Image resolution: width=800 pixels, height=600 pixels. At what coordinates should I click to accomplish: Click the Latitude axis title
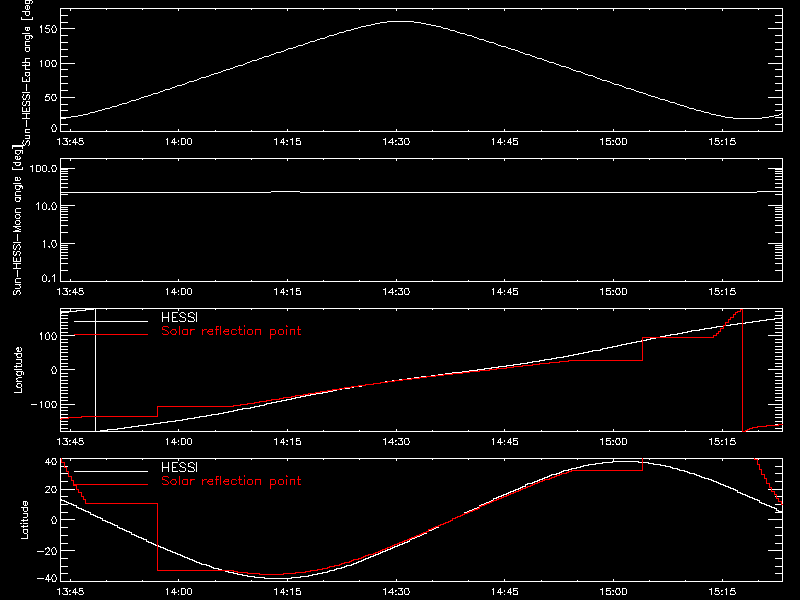pos(24,520)
